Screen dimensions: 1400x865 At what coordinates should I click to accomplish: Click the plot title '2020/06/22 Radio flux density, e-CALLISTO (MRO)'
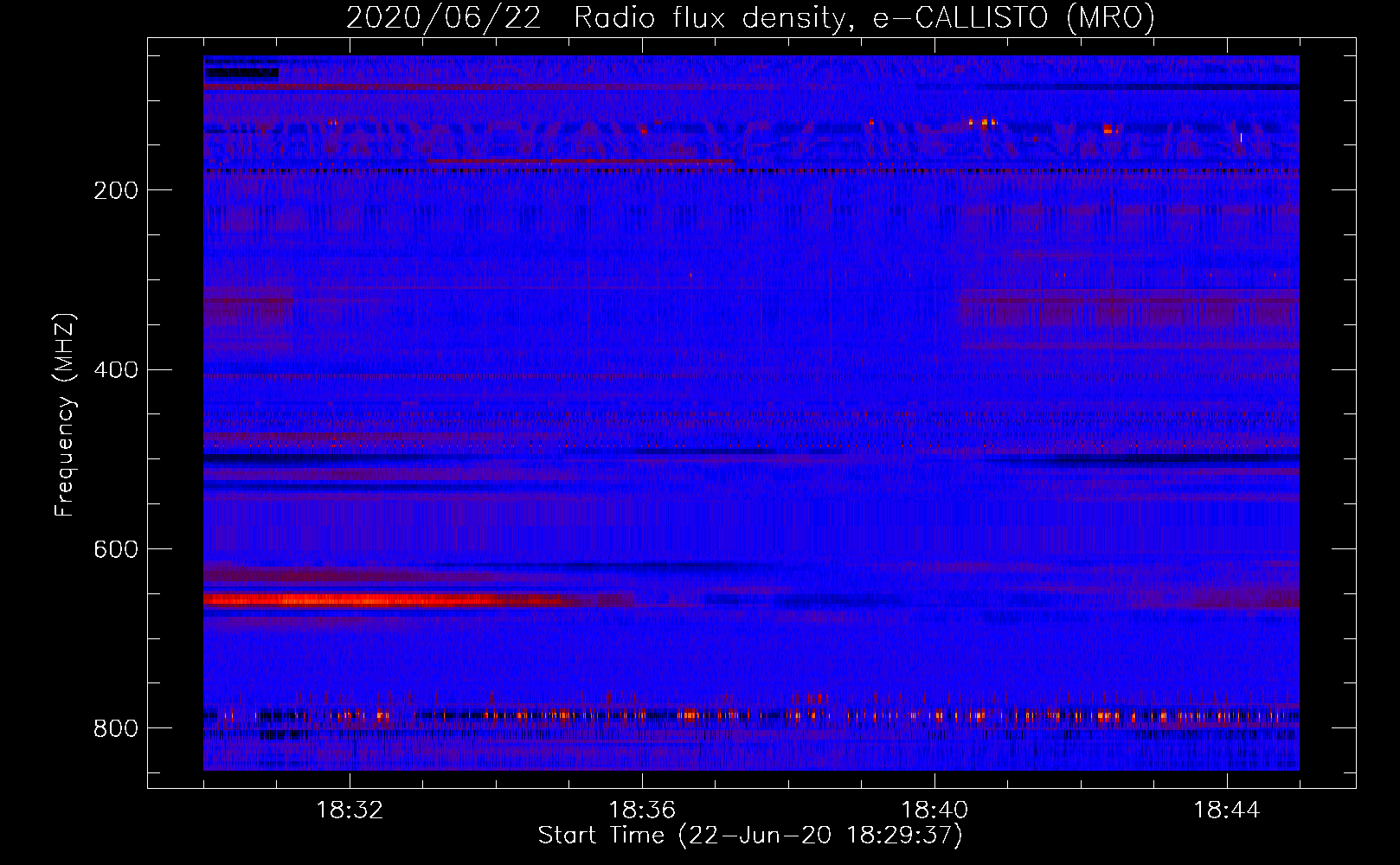pyautogui.click(x=750, y=17)
